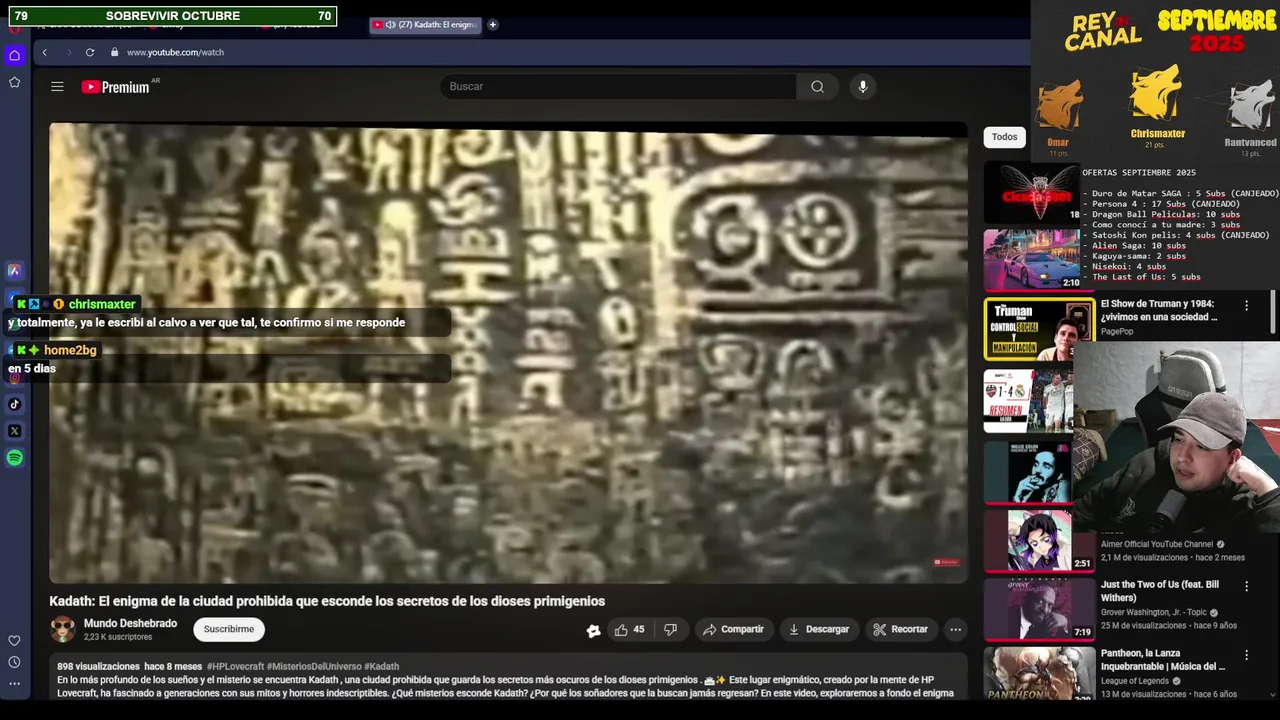
Task: Open X (Twitter) in the Opera sidebar
Action: click(x=14, y=431)
